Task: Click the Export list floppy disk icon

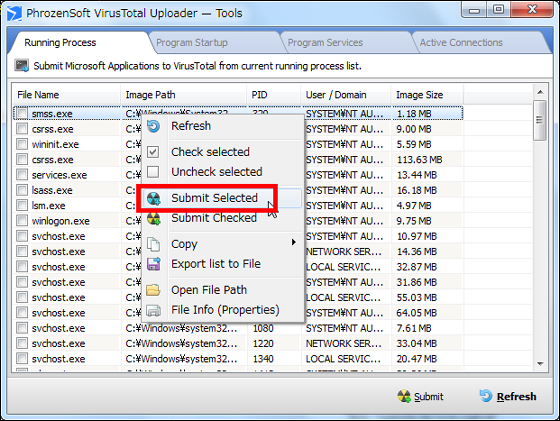Action: click(x=154, y=264)
